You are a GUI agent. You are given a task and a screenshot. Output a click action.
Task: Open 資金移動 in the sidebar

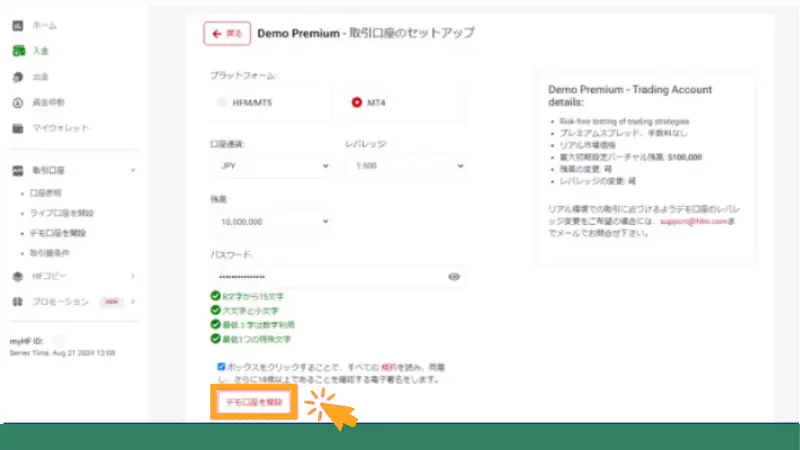tap(48, 103)
